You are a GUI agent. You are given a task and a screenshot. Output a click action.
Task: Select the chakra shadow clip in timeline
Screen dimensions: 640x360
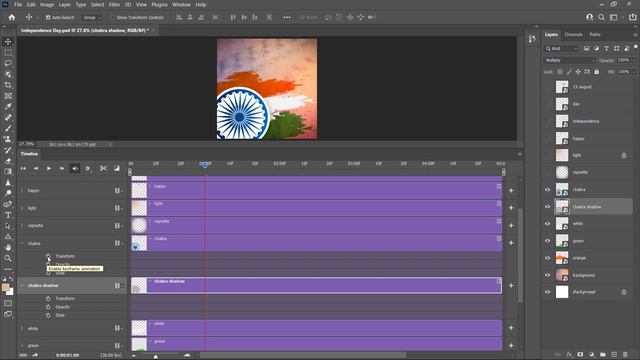[x=316, y=286]
